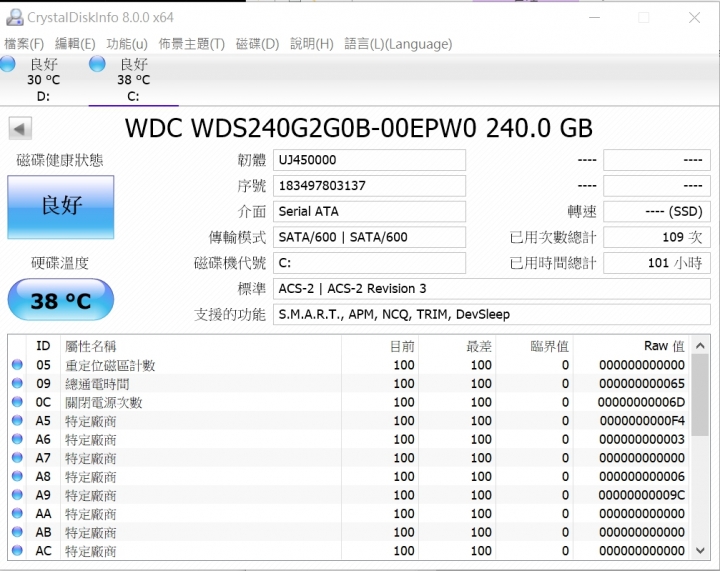Click the scroll up arrow of attribute list
Image resolution: width=720 pixels, height=571 pixels.
[x=700, y=346]
